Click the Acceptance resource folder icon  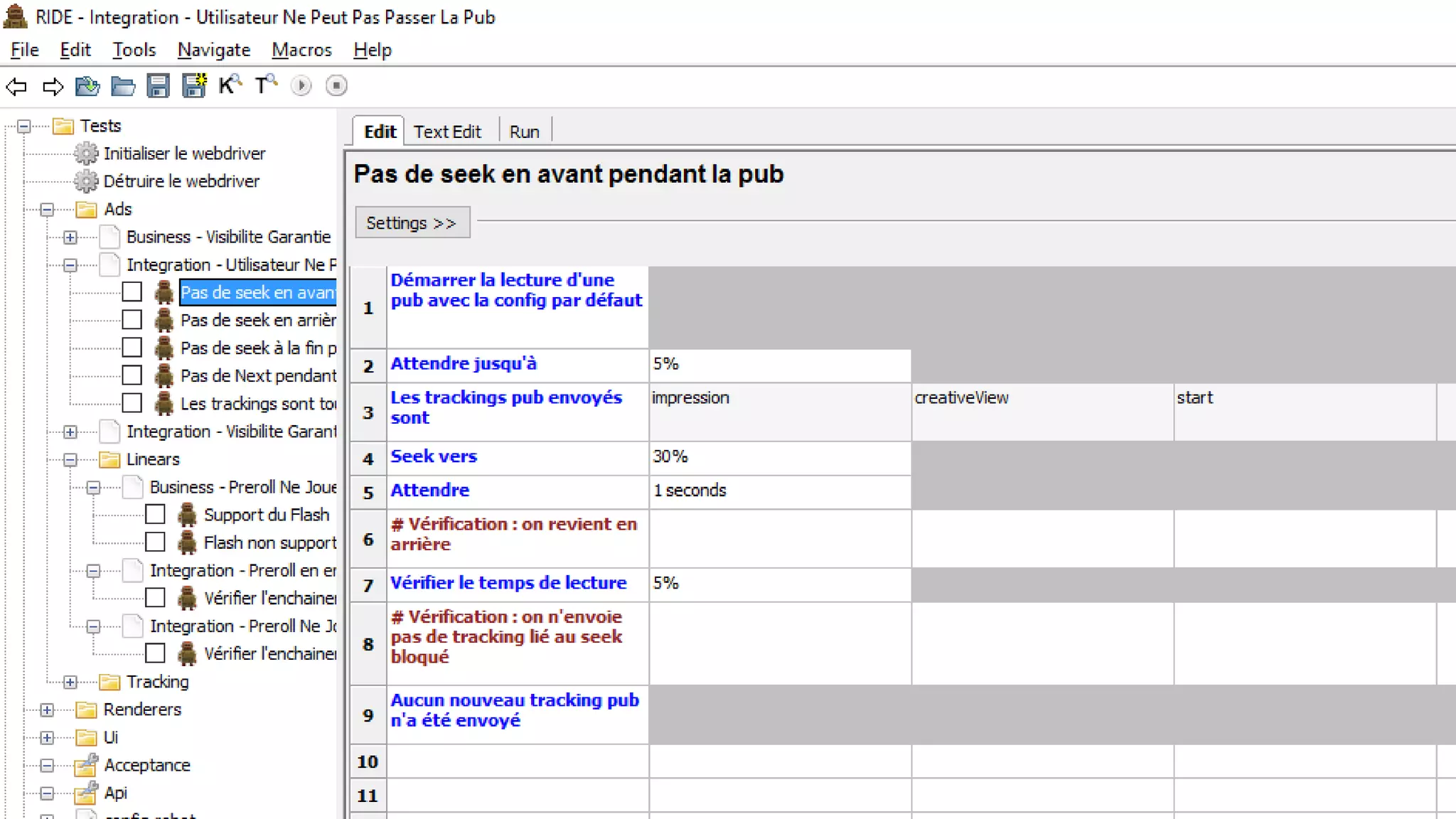(86, 765)
